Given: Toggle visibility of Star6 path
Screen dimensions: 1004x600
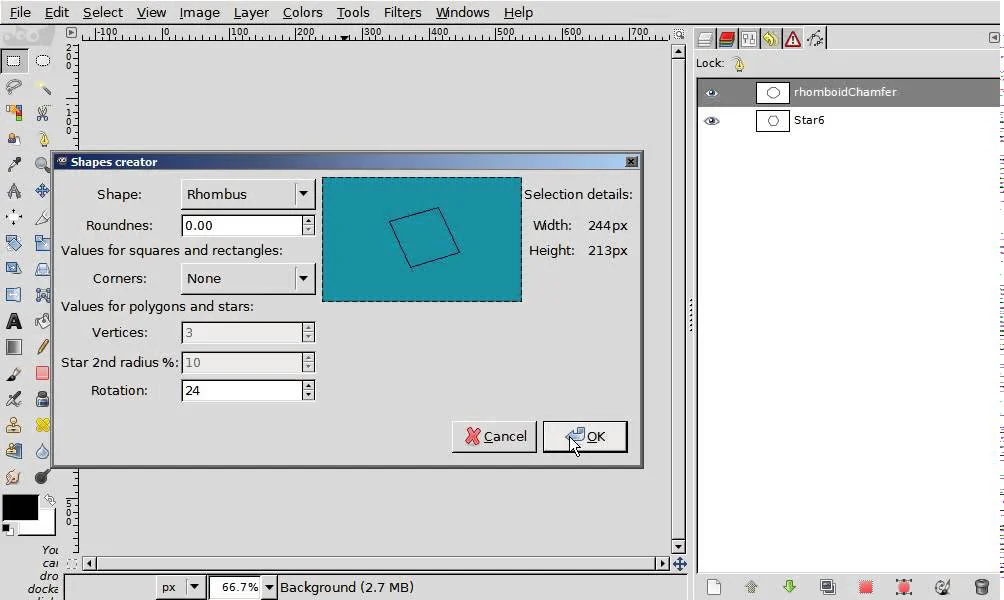Looking at the screenshot, I should coord(711,121).
